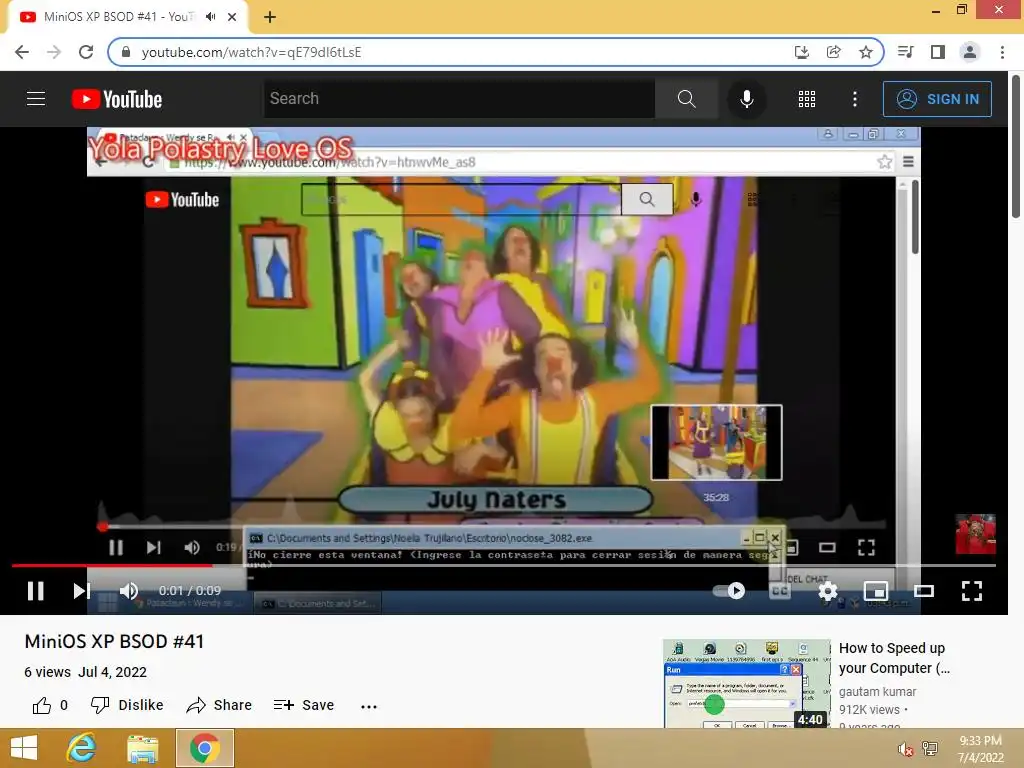
Task: Click the channel watermark thumbnail on video
Action: pos(976,534)
